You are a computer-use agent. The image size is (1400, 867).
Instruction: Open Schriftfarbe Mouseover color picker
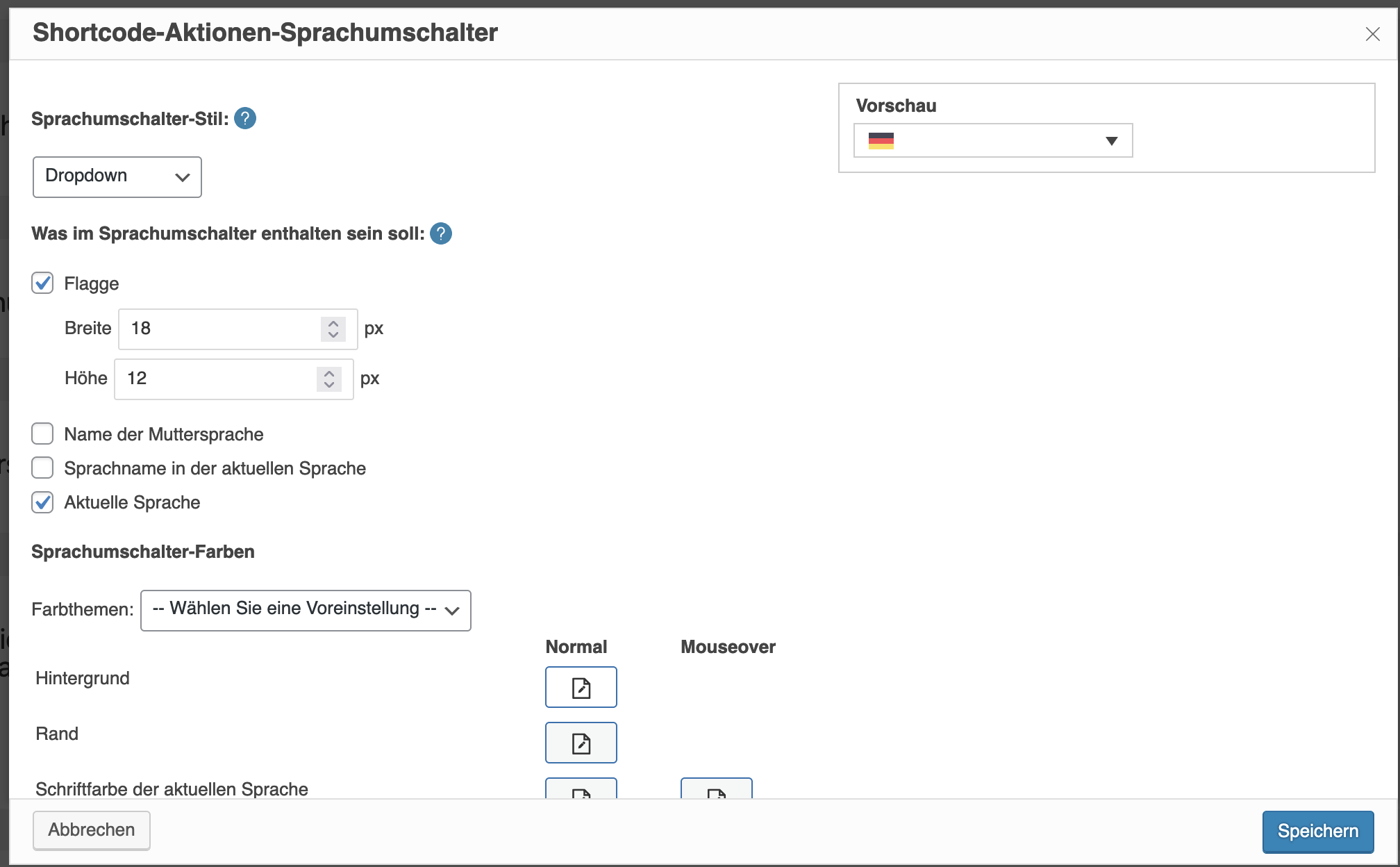[716, 789]
